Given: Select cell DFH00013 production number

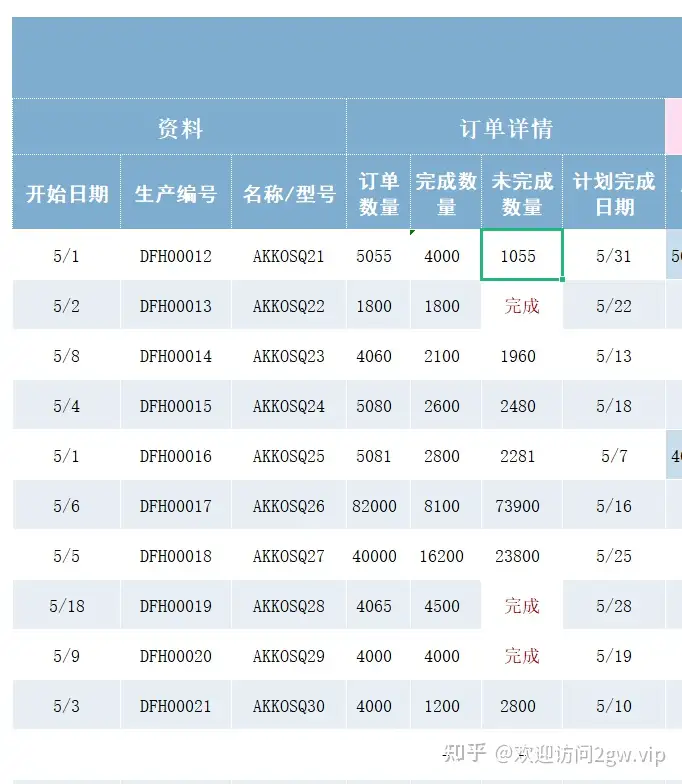Looking at the screenshot, I should [176, 305].
